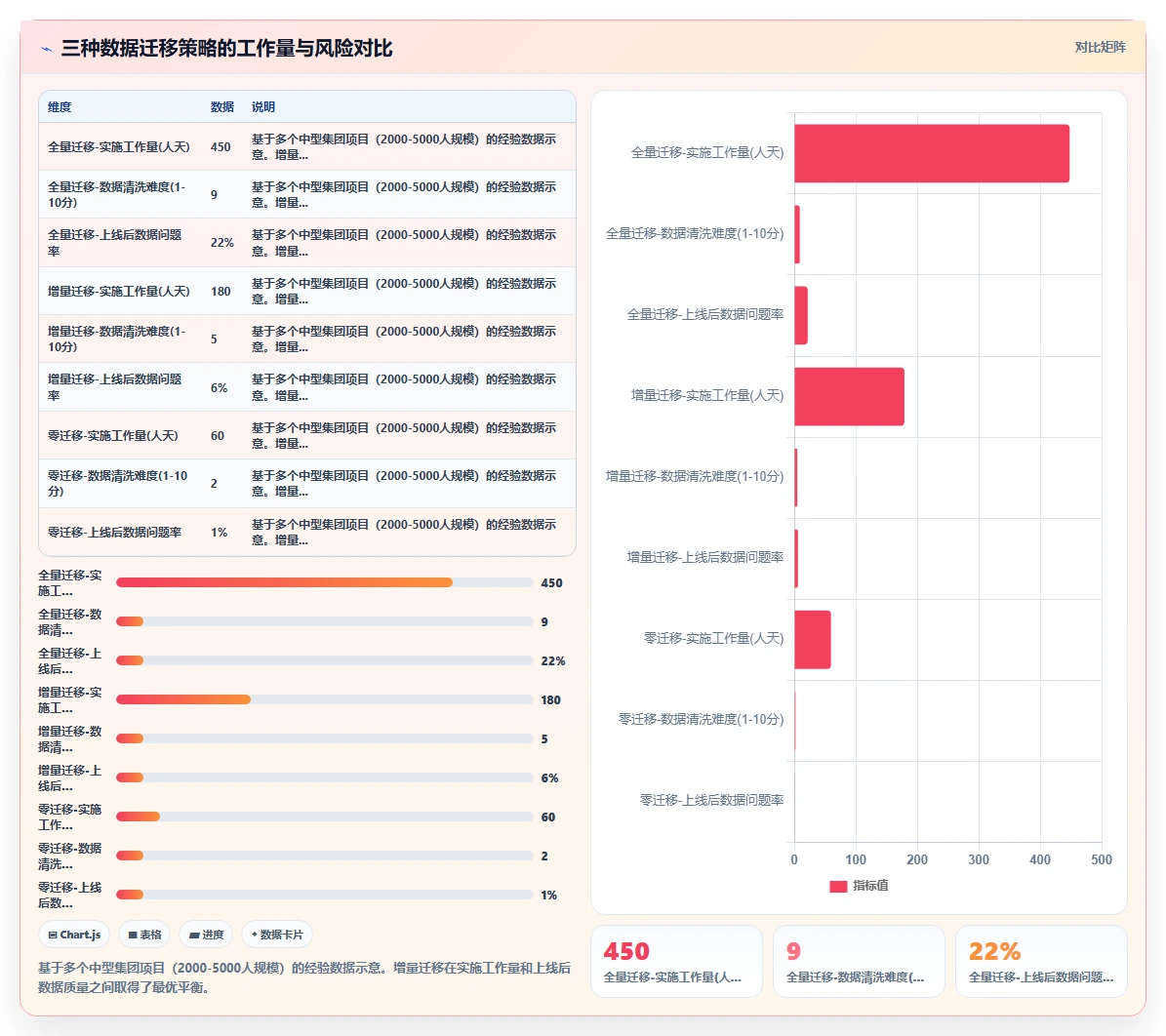
Task: Click chart axis label 增量迁移-数据清洗难度(1-10分)
Action: click(x=695, y=476)
